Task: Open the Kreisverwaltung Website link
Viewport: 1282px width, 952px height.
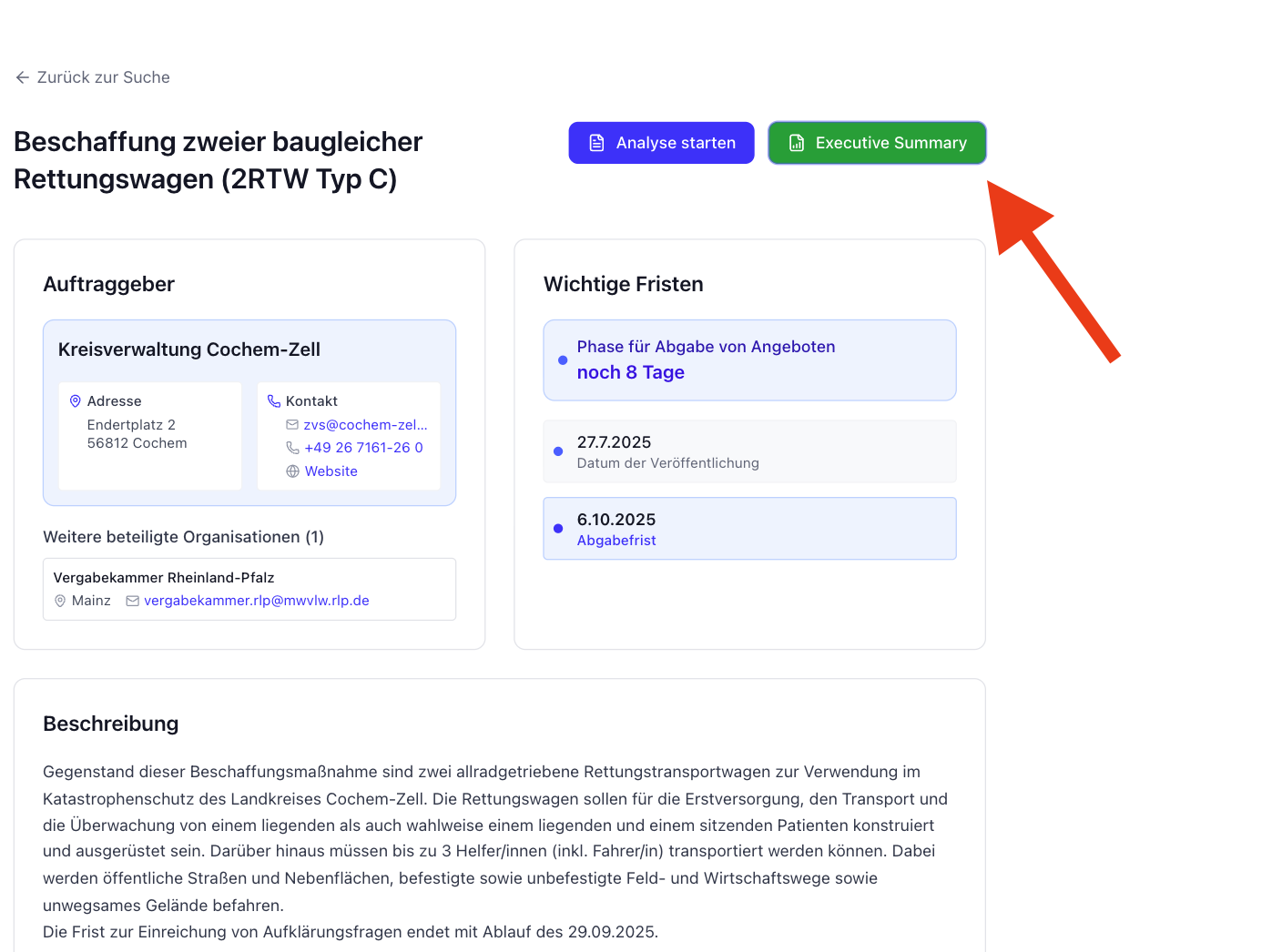Action: tap(331, 471)
